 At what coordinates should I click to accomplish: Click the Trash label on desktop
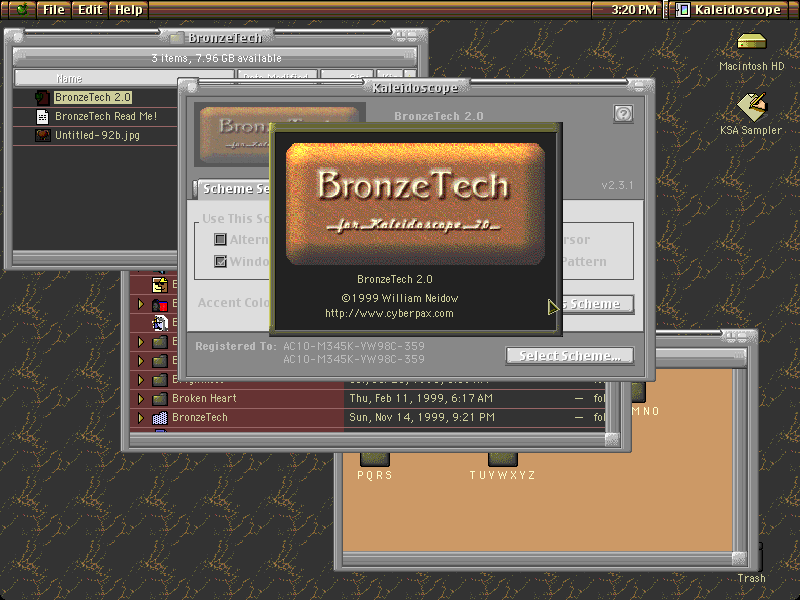pyautogui.click(x=752, y=578)
